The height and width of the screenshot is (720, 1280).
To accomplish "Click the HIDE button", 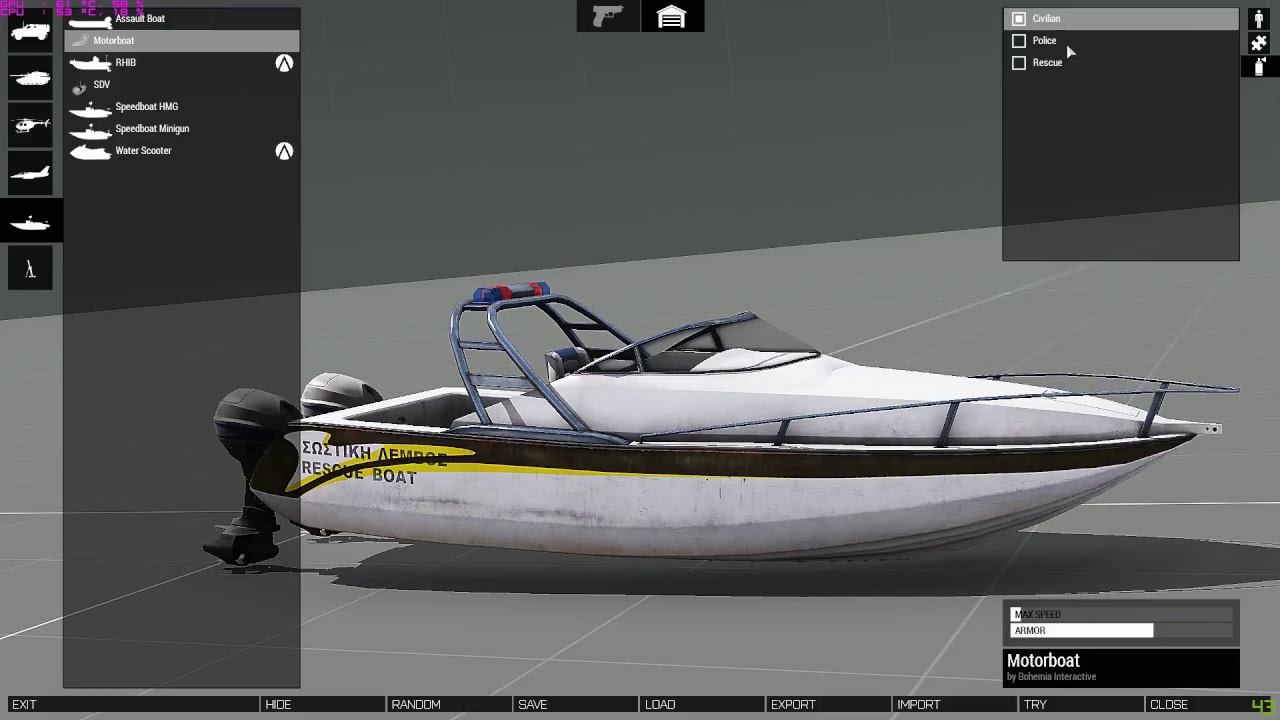I will [321, 705].
